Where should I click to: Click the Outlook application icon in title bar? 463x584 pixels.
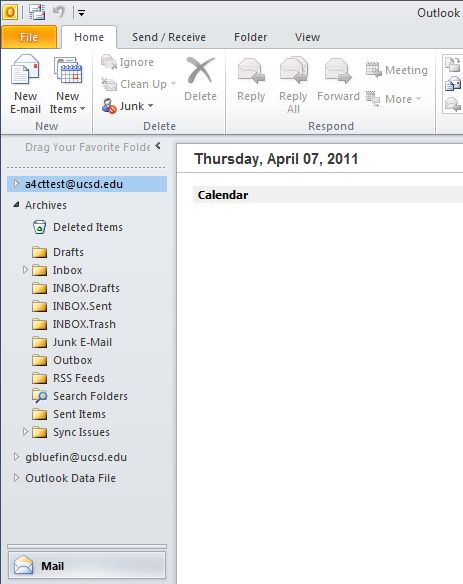[x=10, y=12]
